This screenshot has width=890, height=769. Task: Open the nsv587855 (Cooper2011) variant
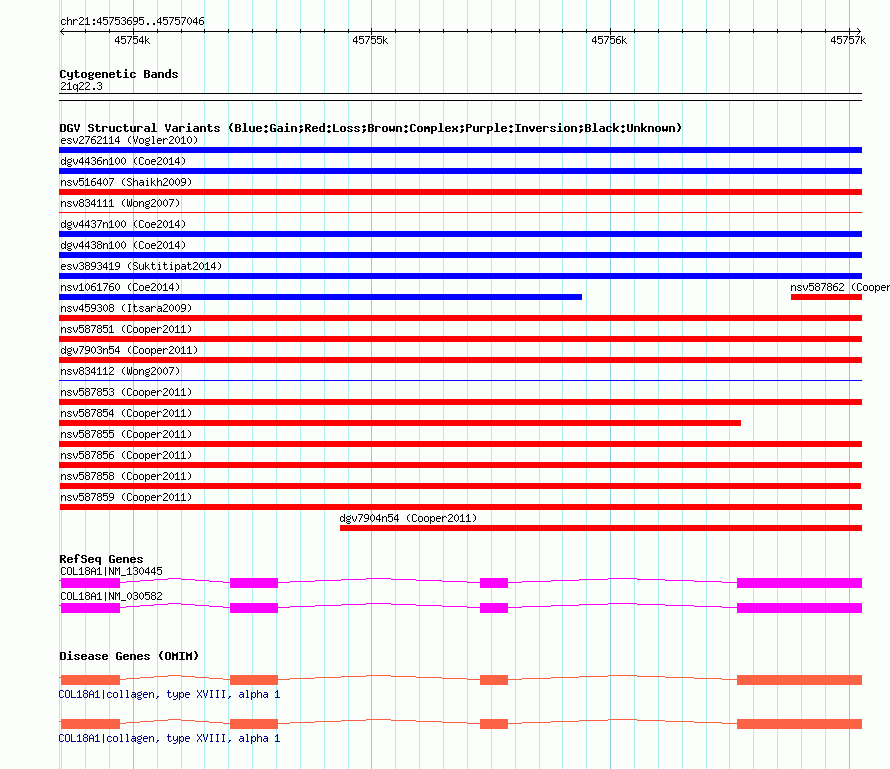[460, 444]
